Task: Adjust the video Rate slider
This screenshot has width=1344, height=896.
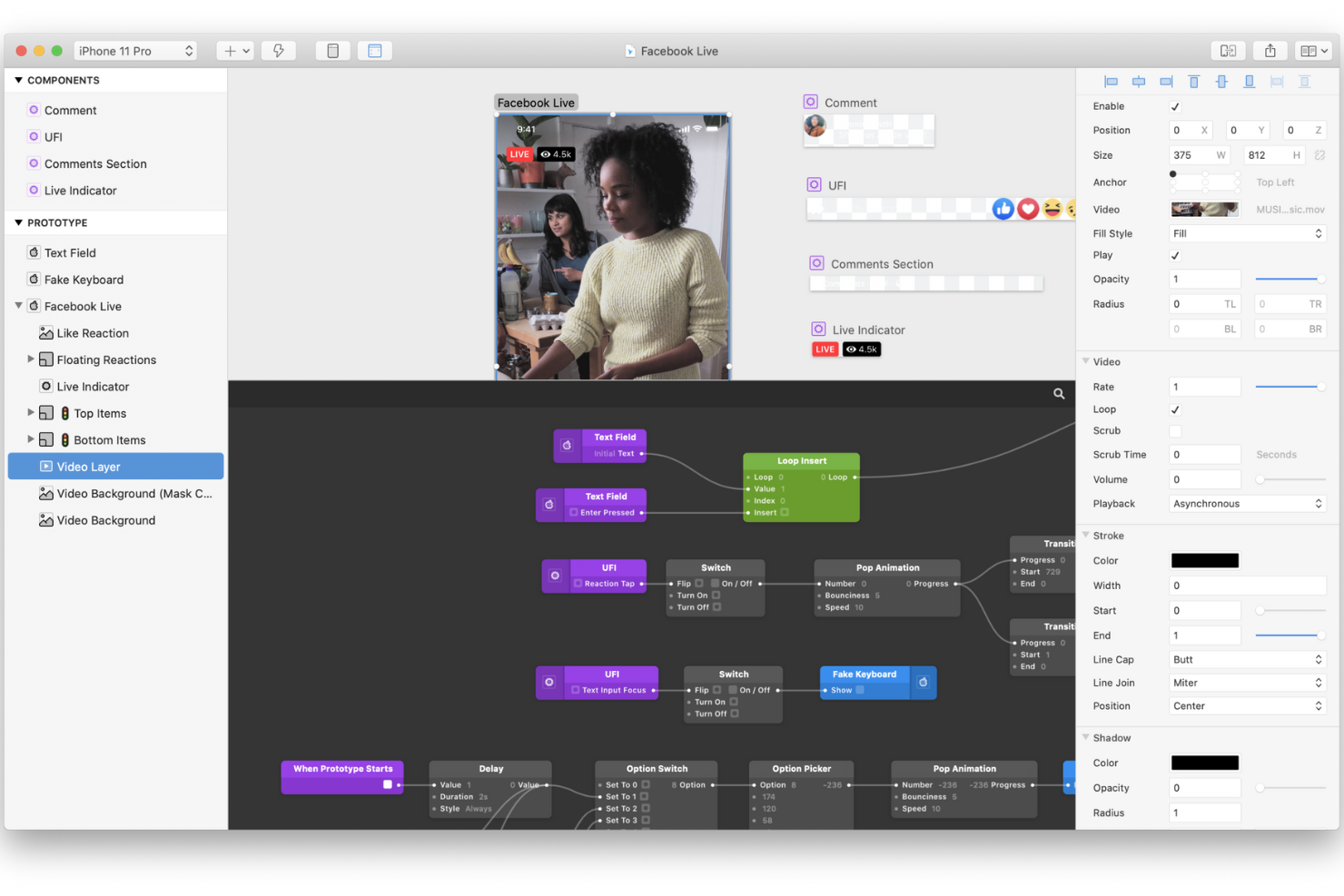Action: point(1290,387)
